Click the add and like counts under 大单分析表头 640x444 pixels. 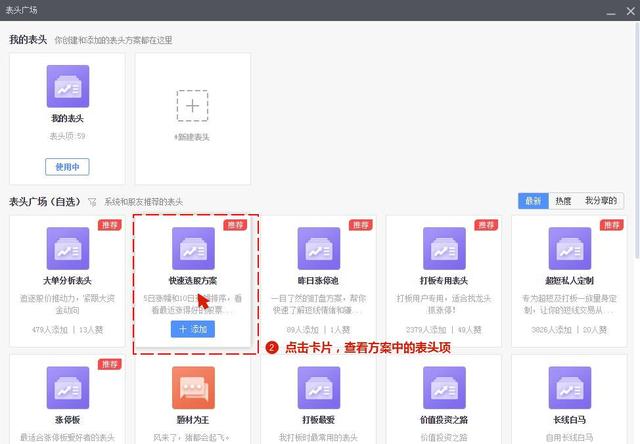pos(67,330)
